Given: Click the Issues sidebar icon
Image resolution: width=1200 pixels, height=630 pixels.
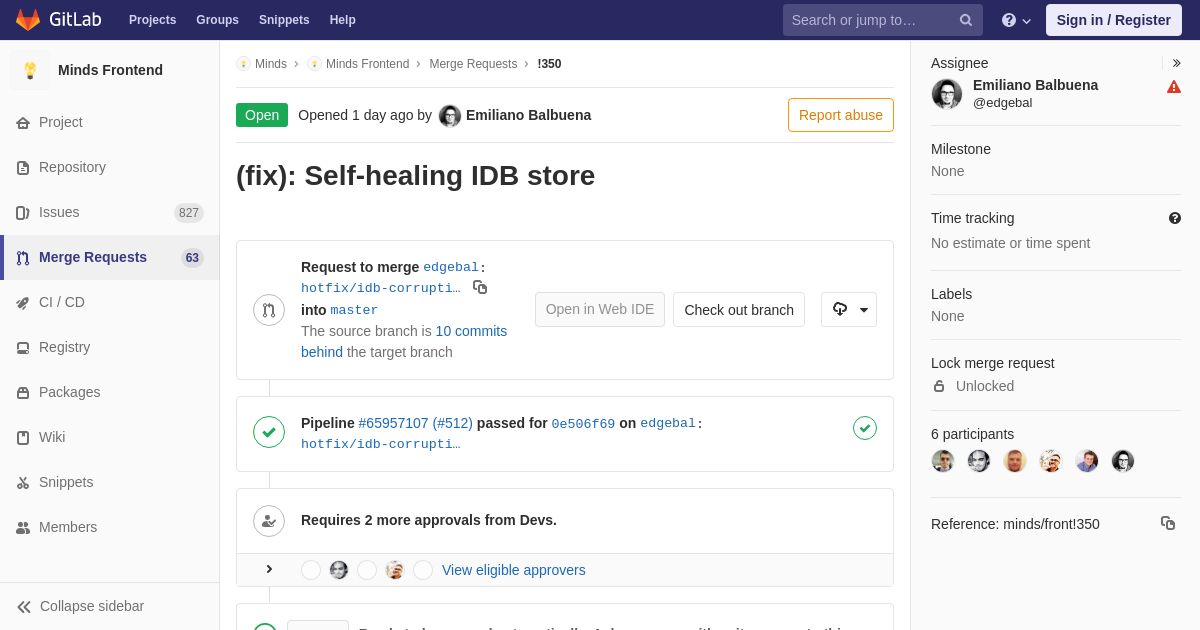Looking at the screenshot, I should [x=23, y=213].
